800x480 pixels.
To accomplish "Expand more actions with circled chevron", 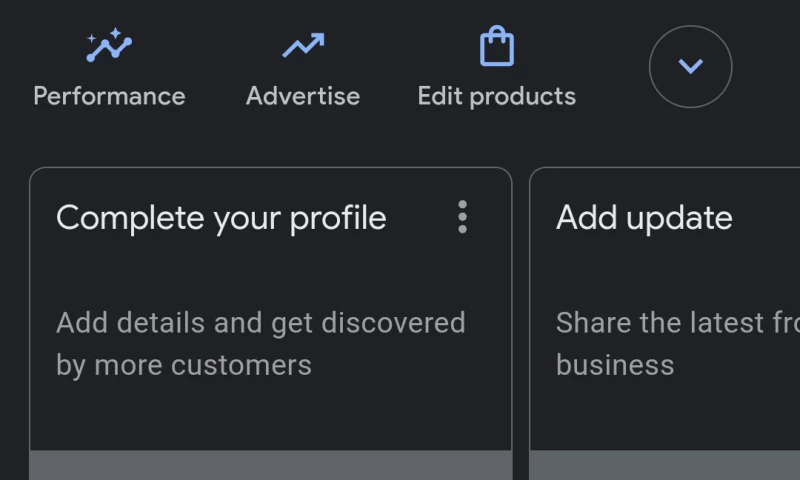I will tap(690, 67).
